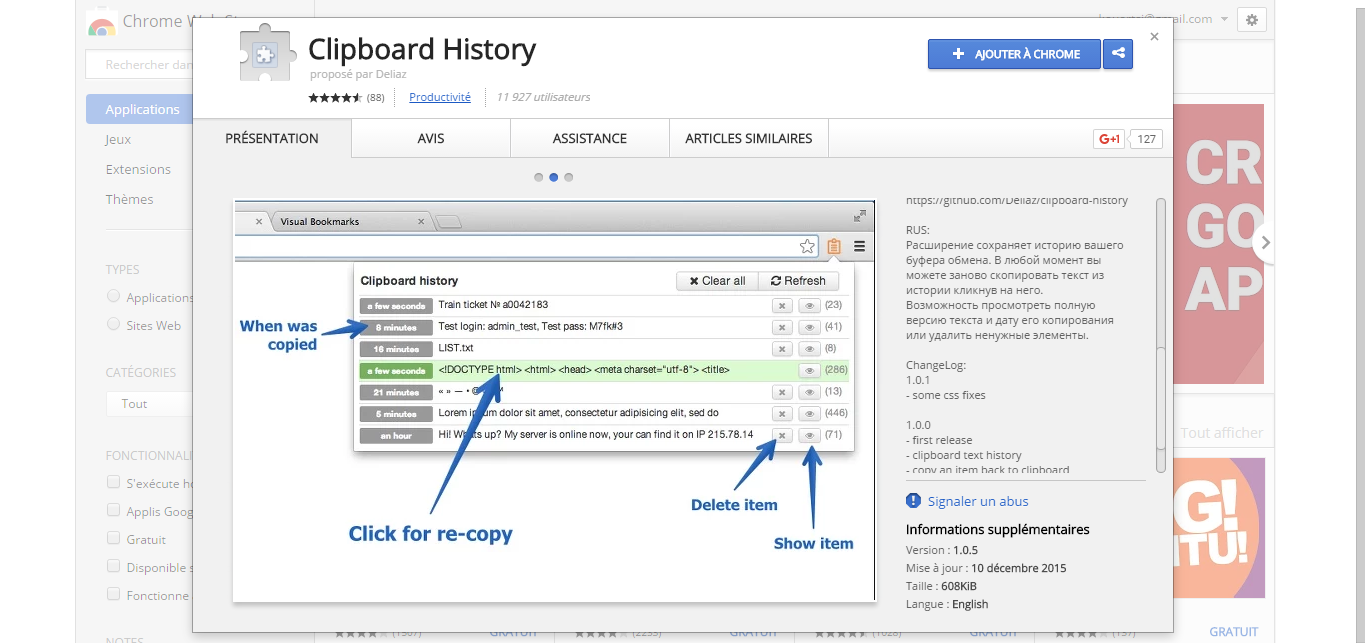1366x643 pixels.
Task: Click the settings gear icon in the store header
Action: coord(1252,19)
